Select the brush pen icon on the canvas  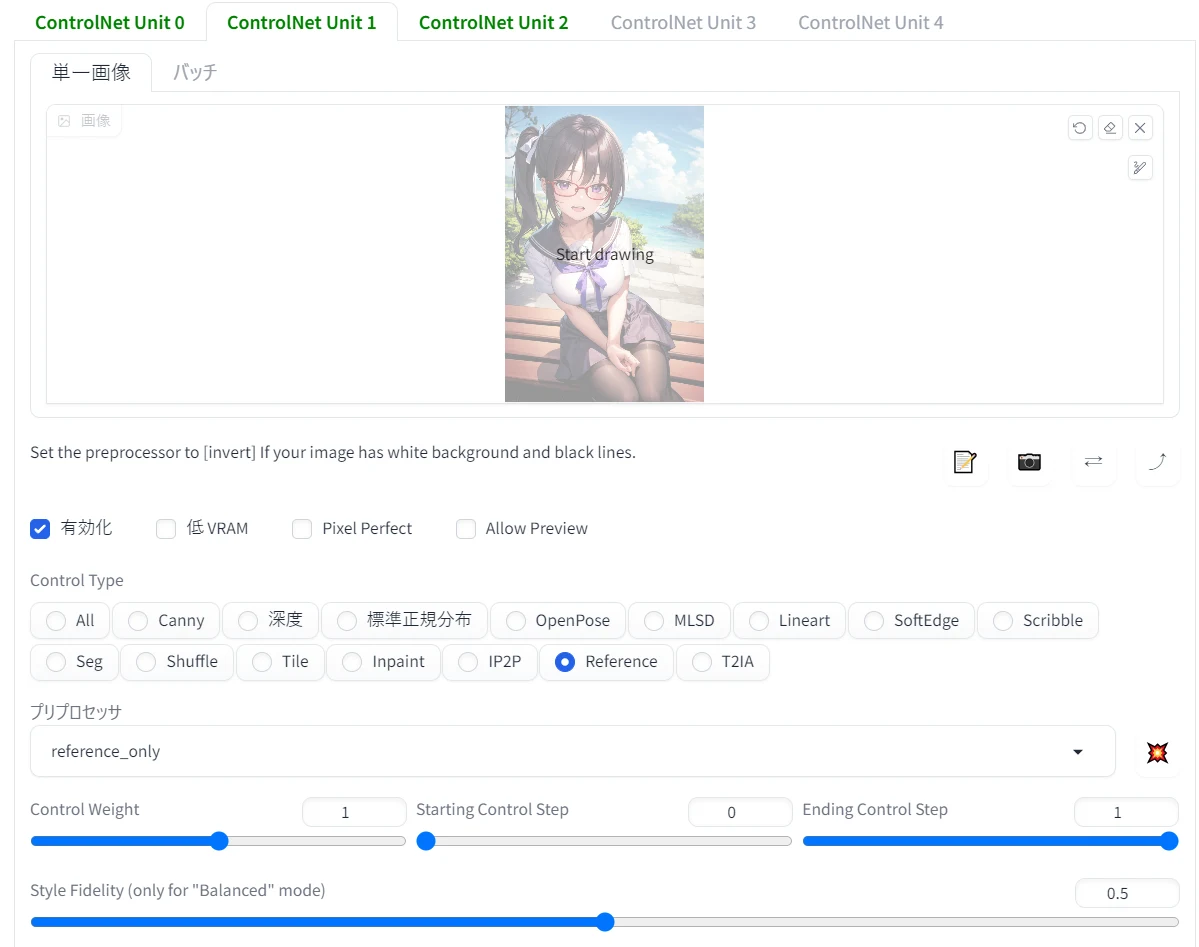(x=1139, y=168)
